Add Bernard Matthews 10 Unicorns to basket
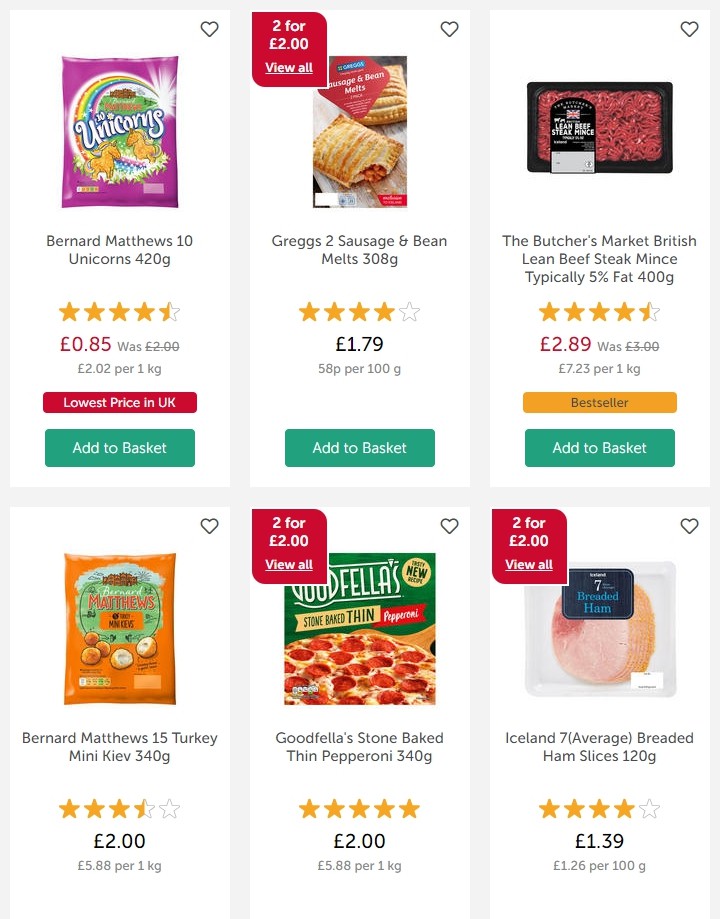Image resolution: width=720 pixels, height=919 pixels. coord(120,448)
